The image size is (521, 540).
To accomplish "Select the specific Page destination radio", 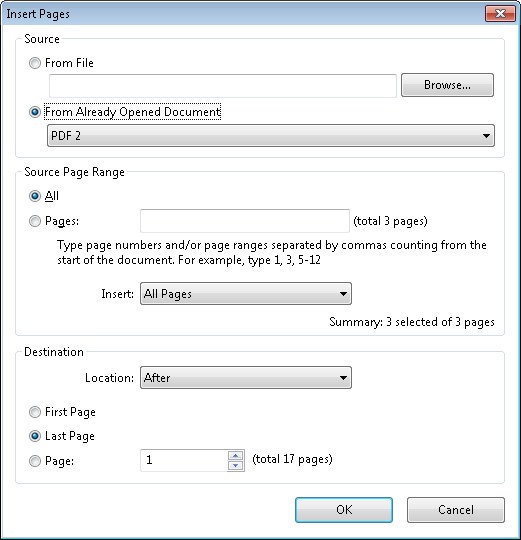I will point(35,461).
